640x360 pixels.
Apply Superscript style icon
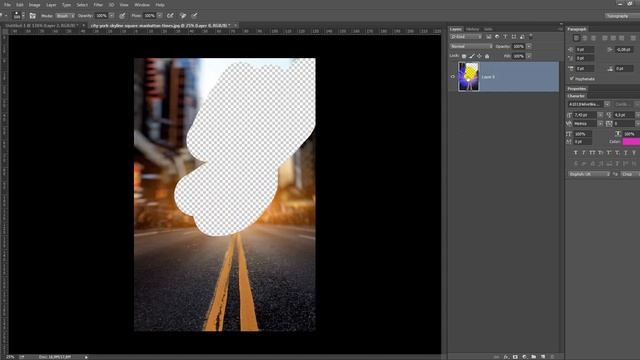pyautogui.click(x=609, y=153)
